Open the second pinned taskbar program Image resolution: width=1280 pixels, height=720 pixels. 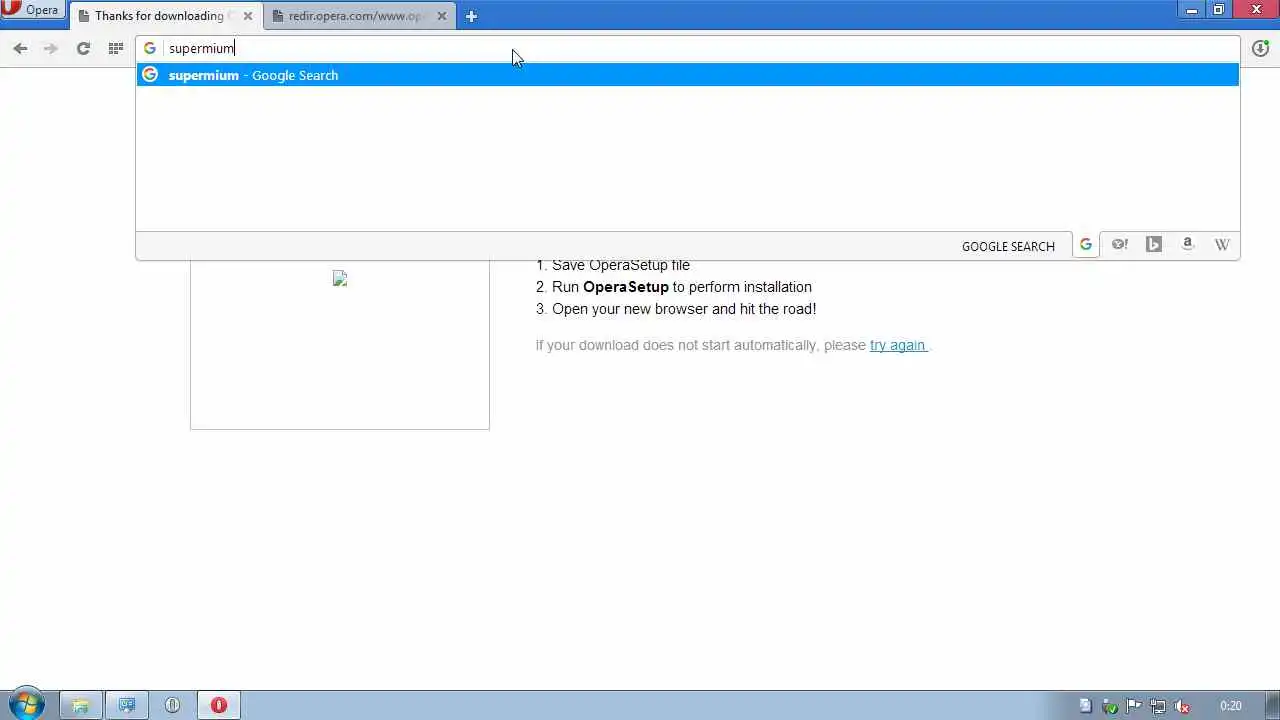(x=127, y=705)
